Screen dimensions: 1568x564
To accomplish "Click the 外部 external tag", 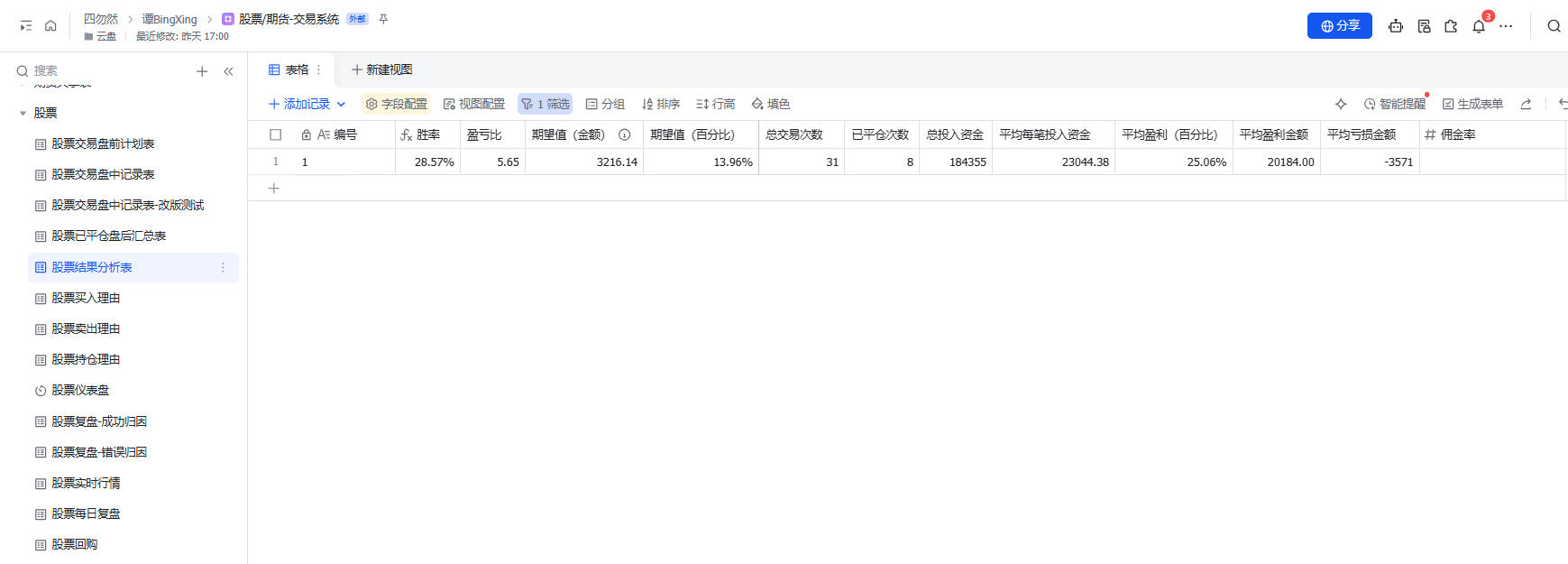I will click(357, 19).
